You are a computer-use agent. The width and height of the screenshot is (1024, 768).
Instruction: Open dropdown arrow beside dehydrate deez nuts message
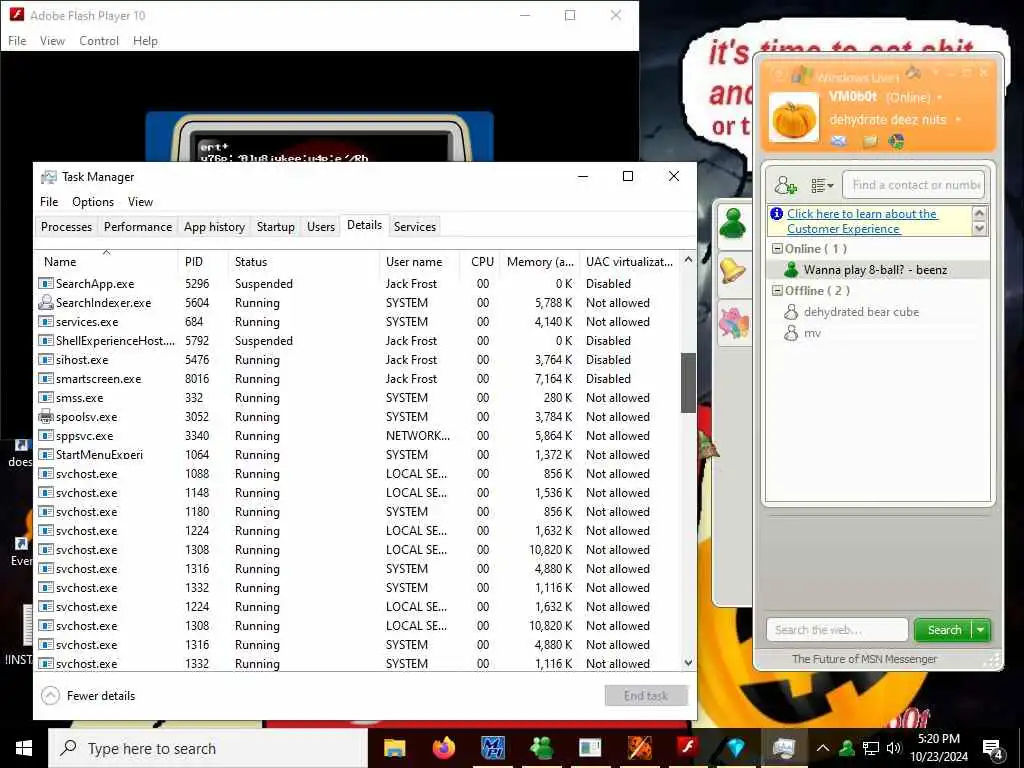[958, 120]
